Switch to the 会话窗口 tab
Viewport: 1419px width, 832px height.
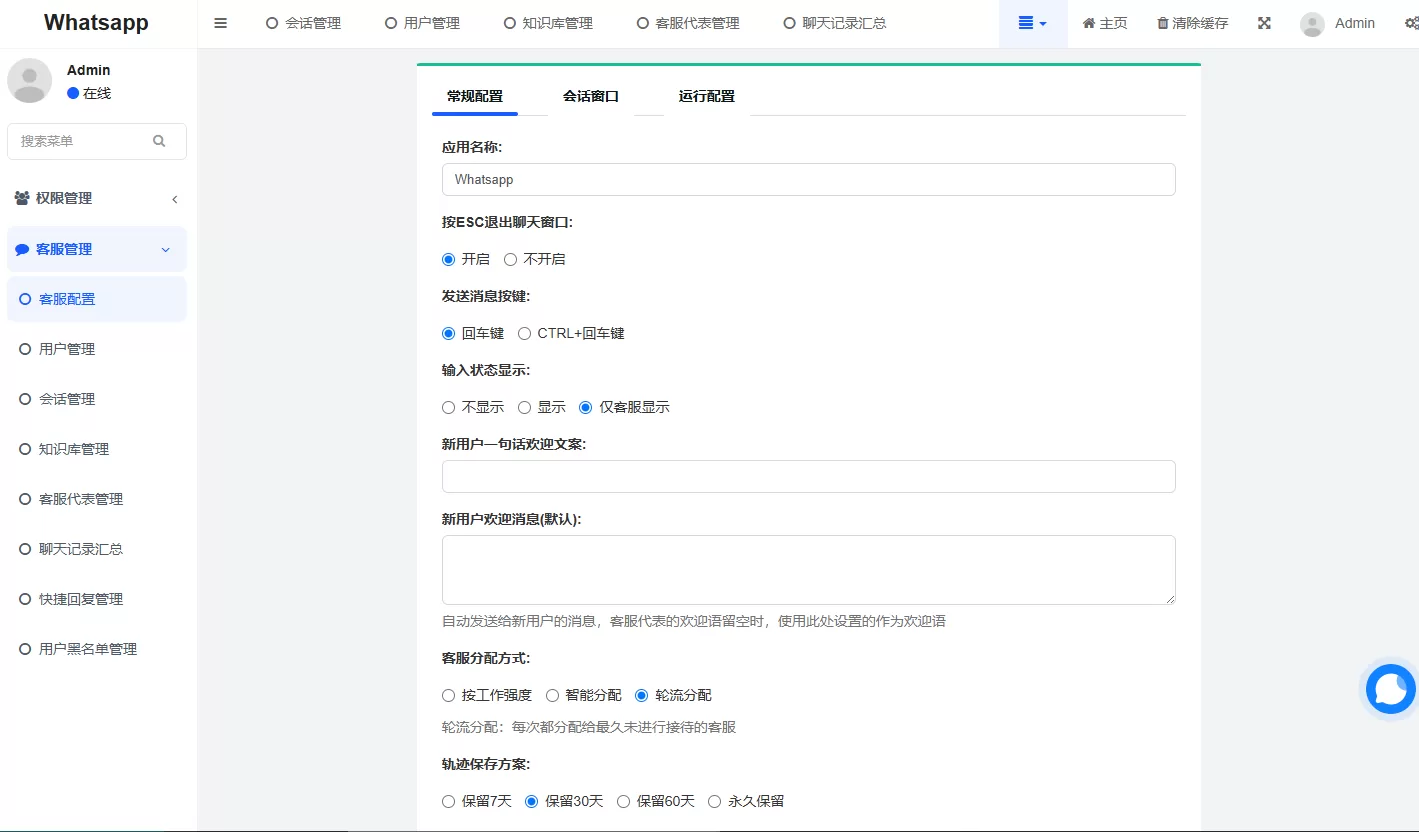[591, 96]
